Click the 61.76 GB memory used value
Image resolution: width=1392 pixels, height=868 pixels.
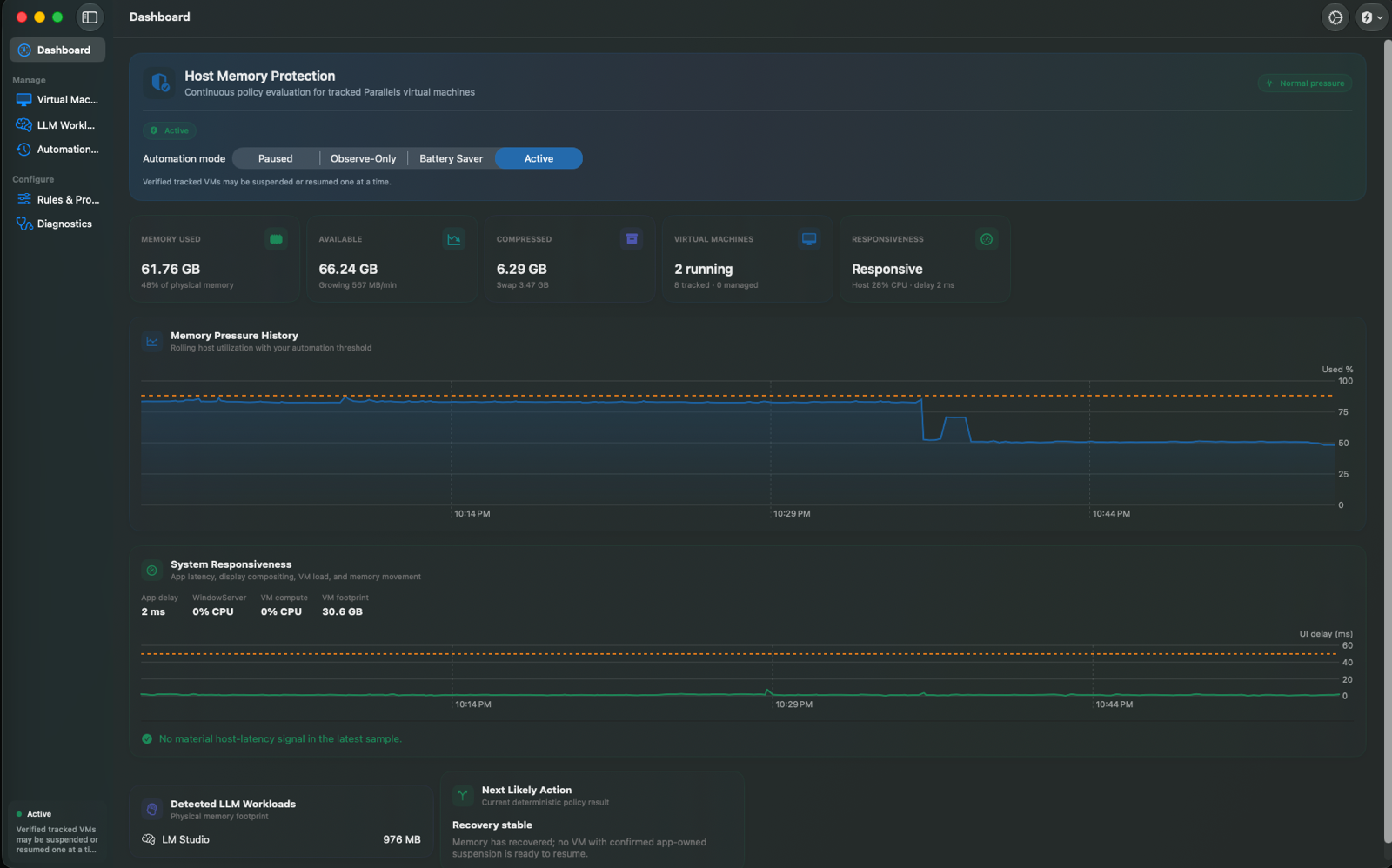pos(171,270)
